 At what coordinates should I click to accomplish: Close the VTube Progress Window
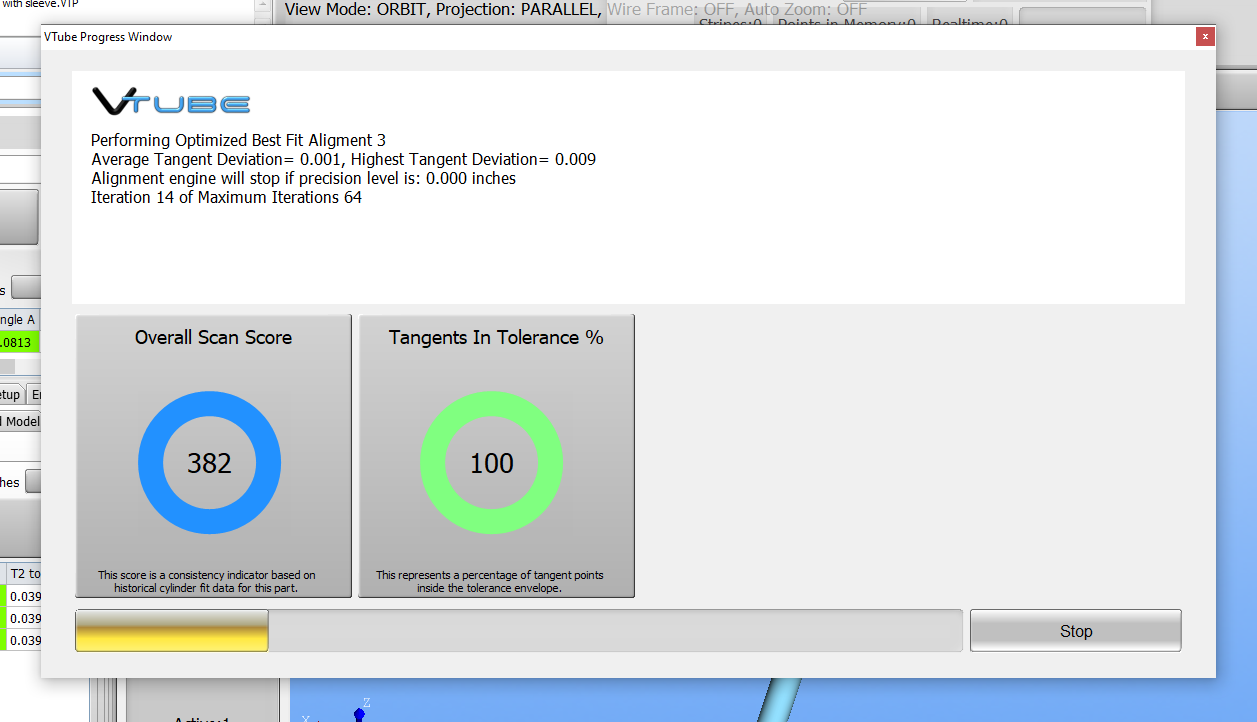tap(1205, 37)
